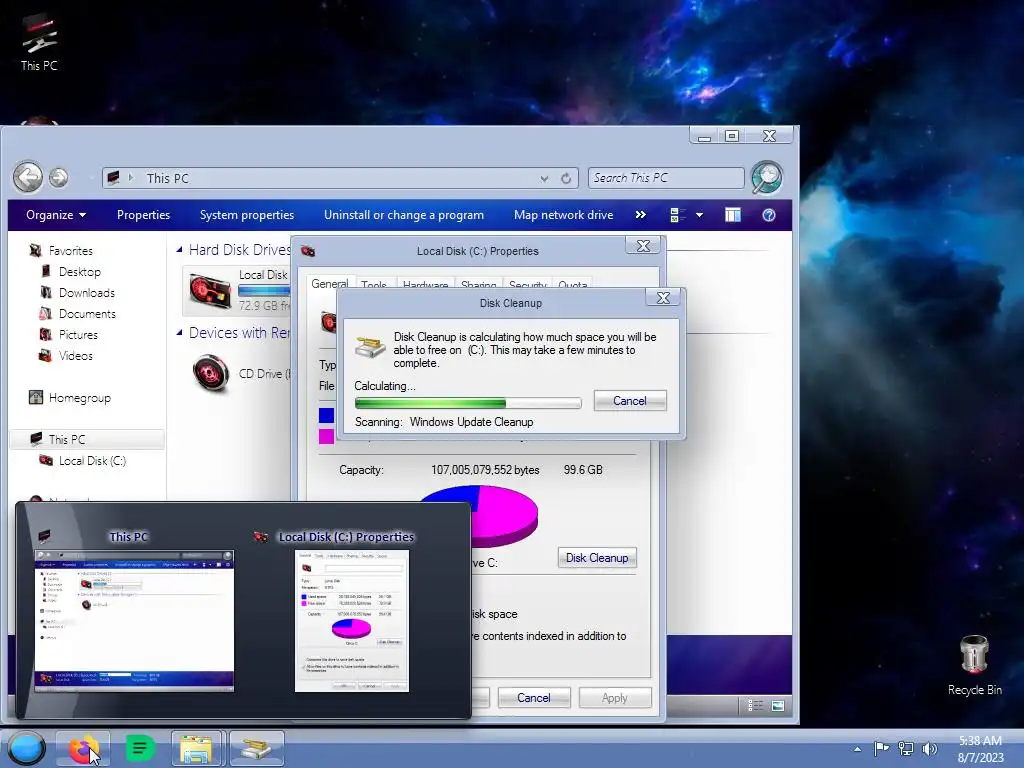
Task: Show hidden tray icons arrow
Action: (x=857, y=749)
